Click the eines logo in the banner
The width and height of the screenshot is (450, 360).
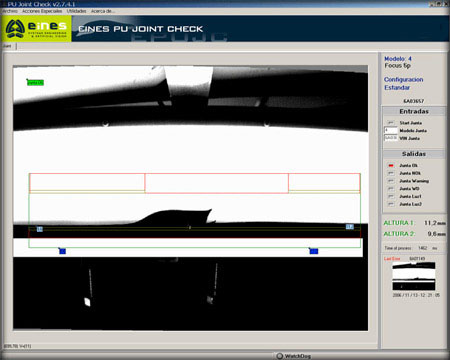[36, 29]
